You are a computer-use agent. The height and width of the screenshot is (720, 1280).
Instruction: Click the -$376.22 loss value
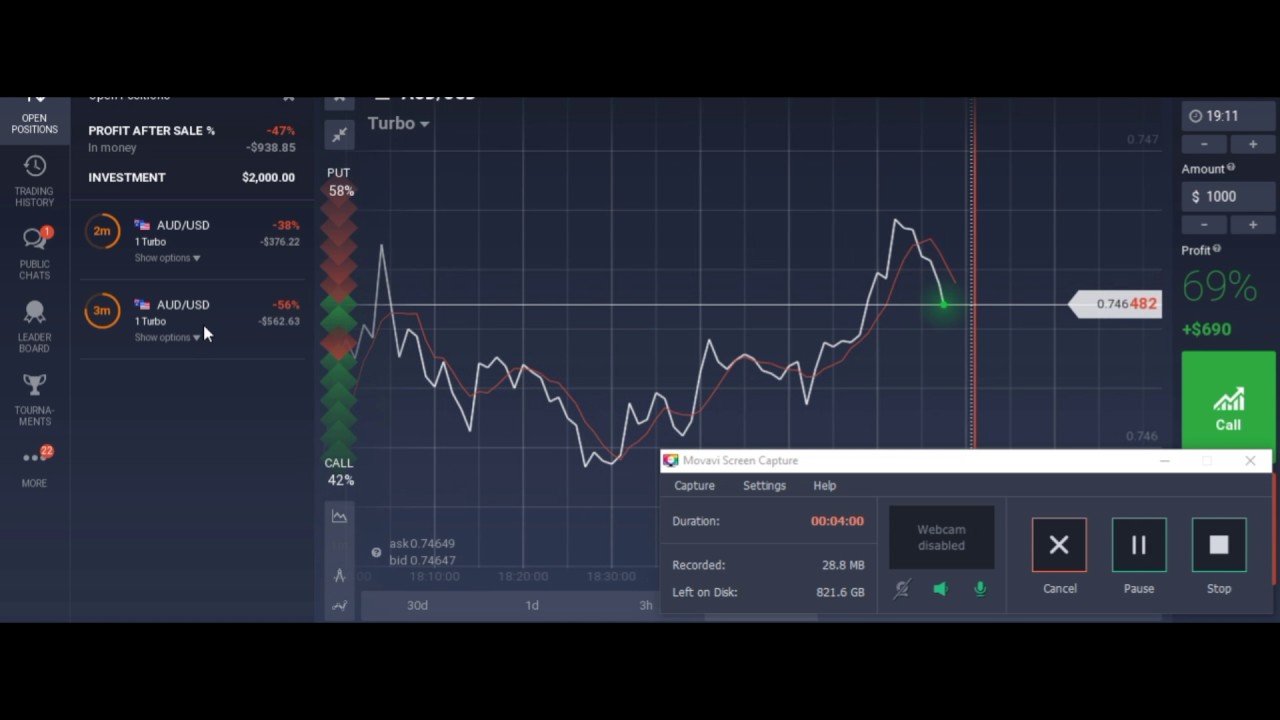coord(279,242)
